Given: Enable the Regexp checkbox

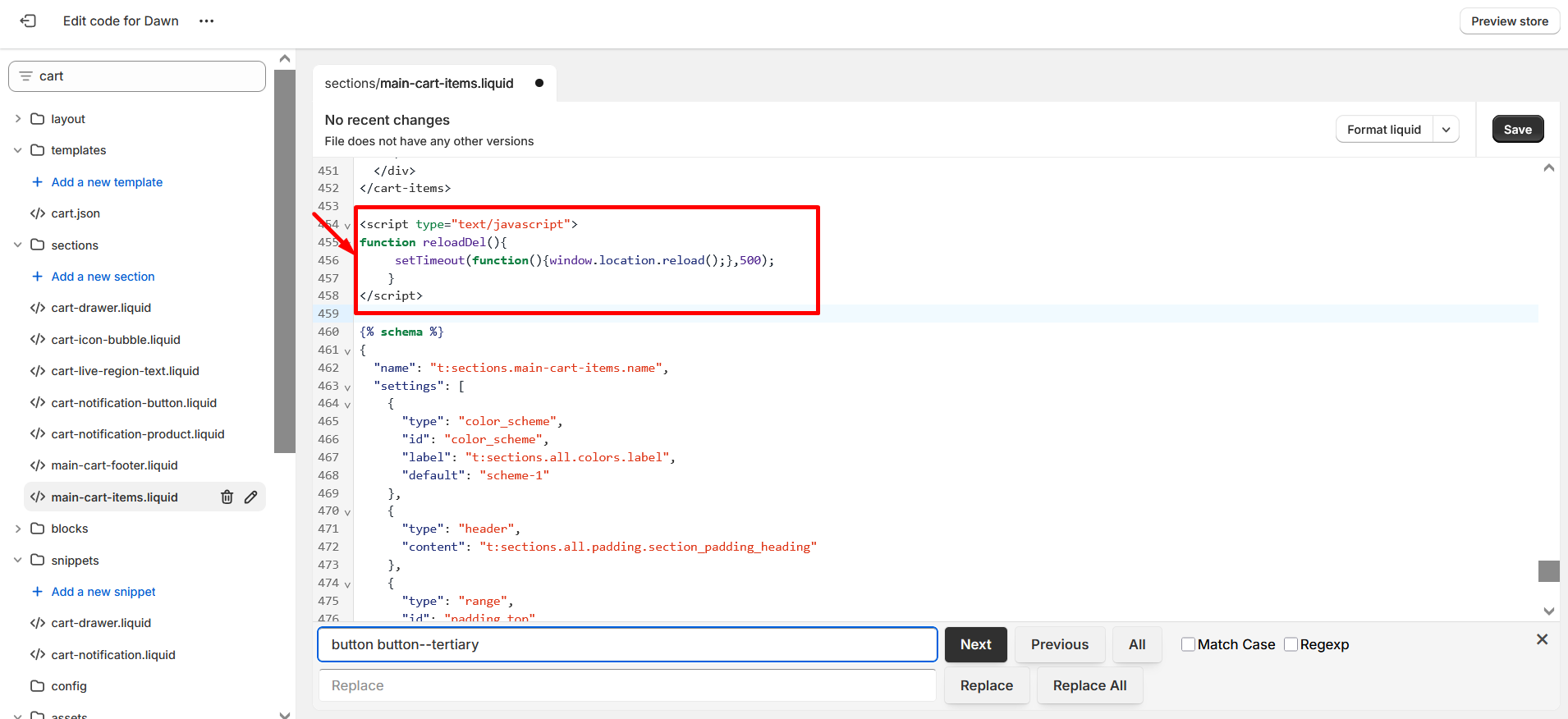Looking at the screenshot, I should tap(1291, 644).
